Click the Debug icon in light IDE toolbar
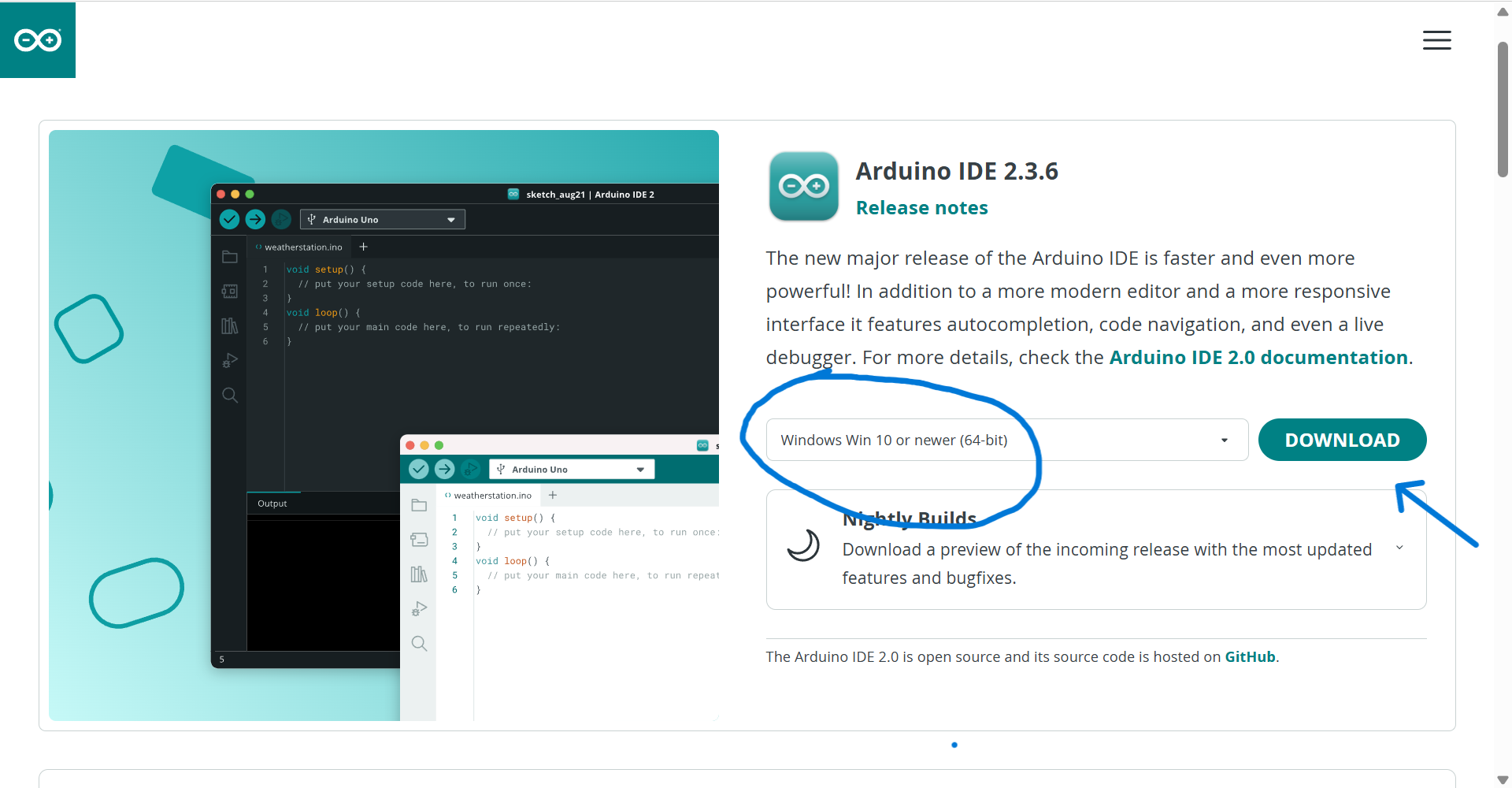Viewport: 1512px width, 788px height. coord(470,469)
